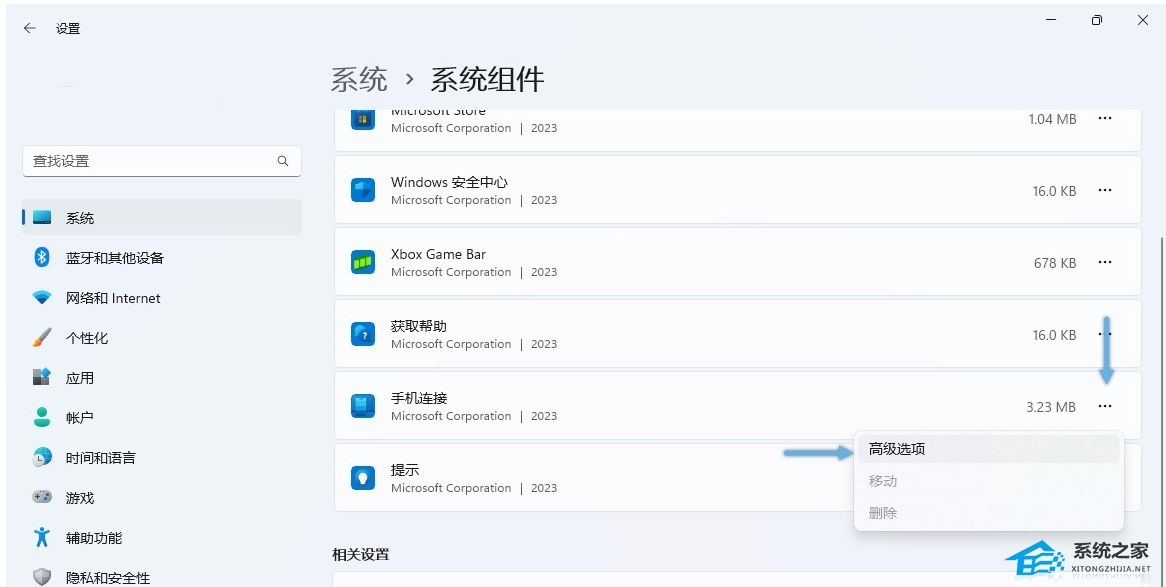Click the 16.0 KB size of Windows 安全中心
1166x587 pixels.
point(1054,191)
